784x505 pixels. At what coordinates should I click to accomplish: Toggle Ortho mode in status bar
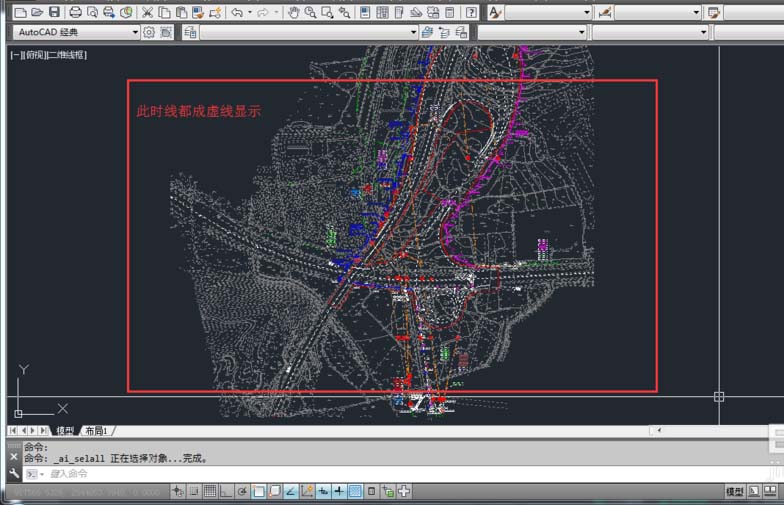click(x=226, y=491)
